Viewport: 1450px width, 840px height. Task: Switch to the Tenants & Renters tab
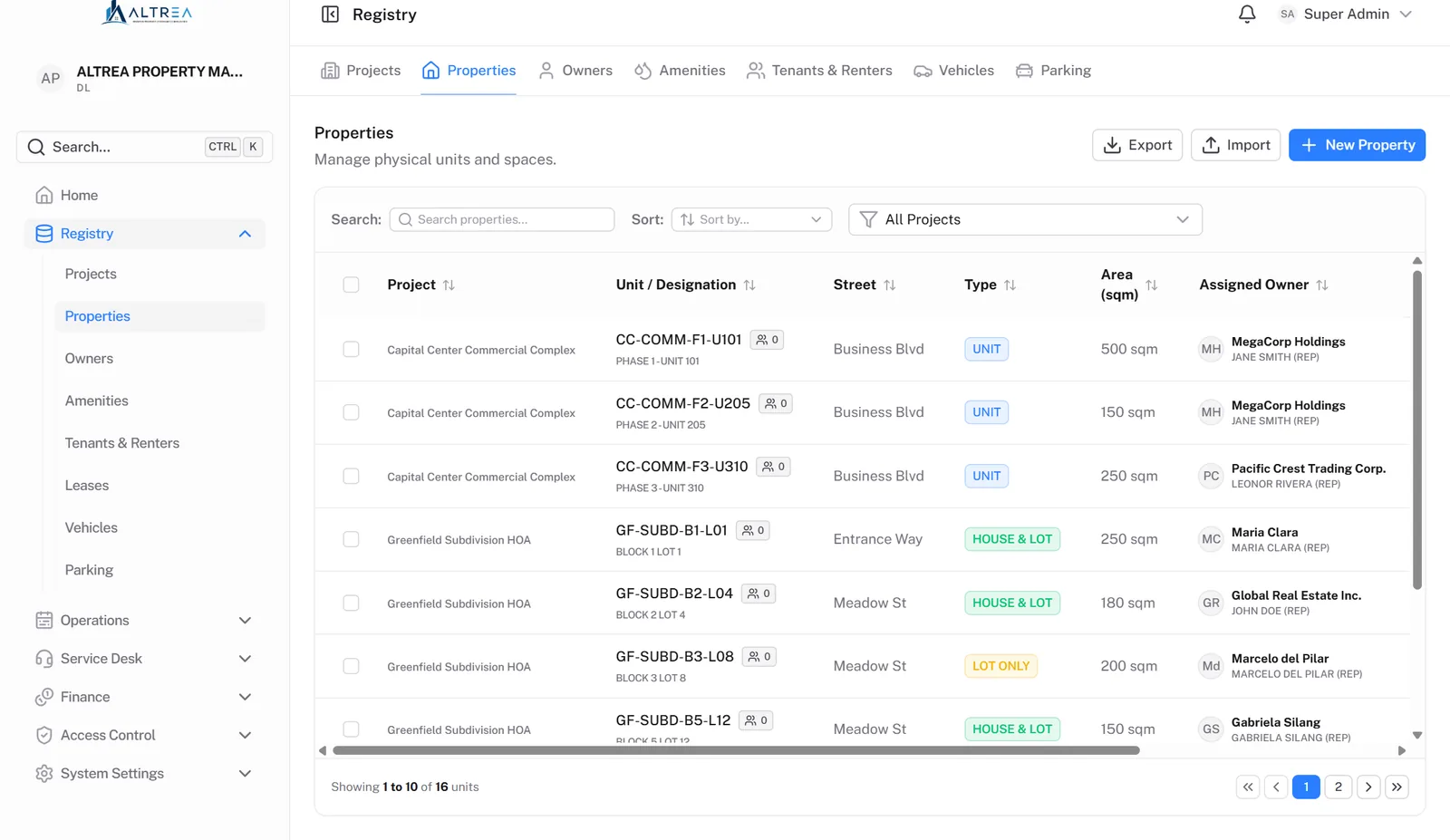tap(819, 71)
